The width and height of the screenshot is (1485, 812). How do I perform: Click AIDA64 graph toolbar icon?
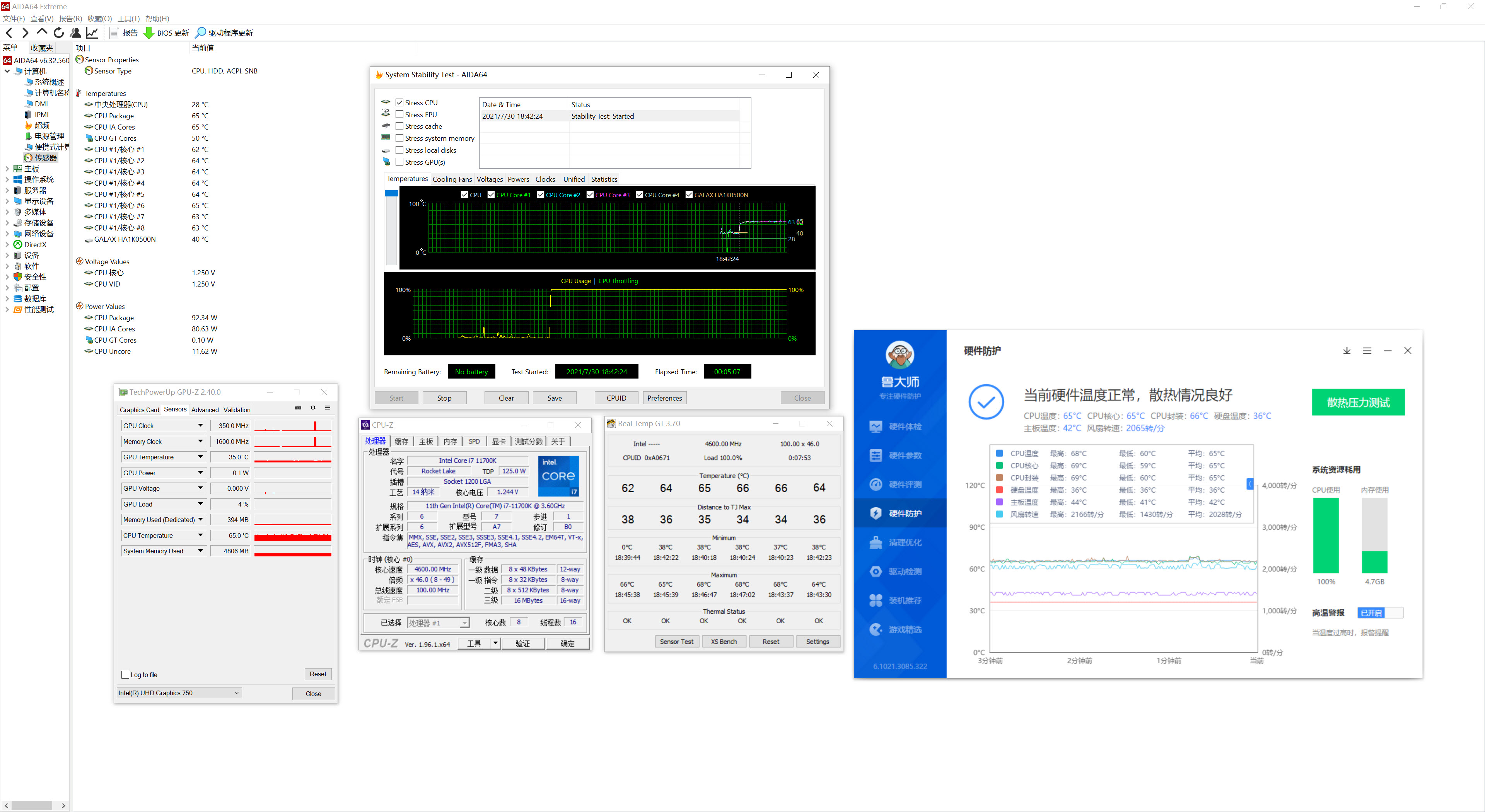click(92, 32)
